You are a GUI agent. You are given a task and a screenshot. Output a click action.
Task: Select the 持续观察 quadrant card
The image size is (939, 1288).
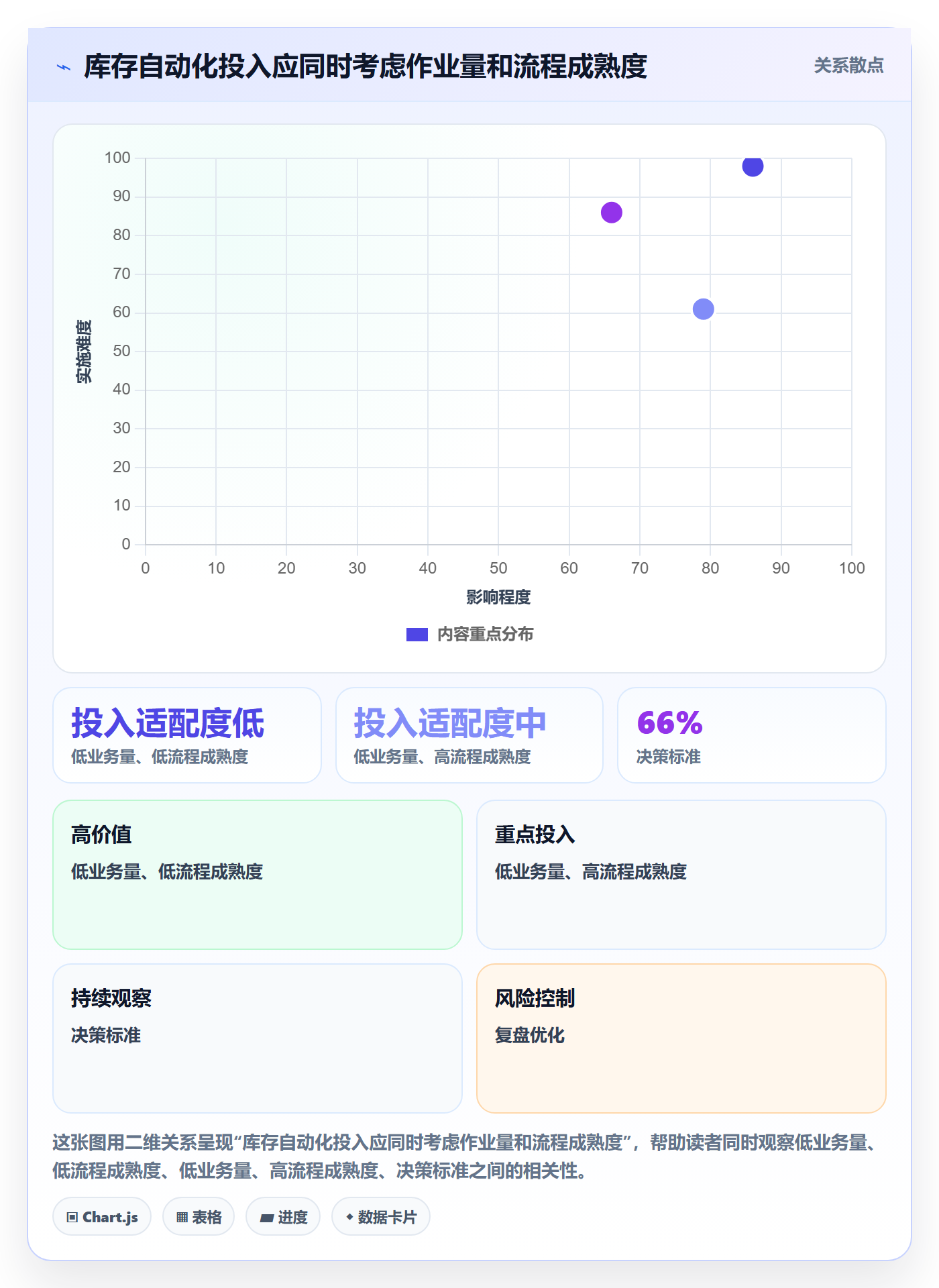point(258,1038)
